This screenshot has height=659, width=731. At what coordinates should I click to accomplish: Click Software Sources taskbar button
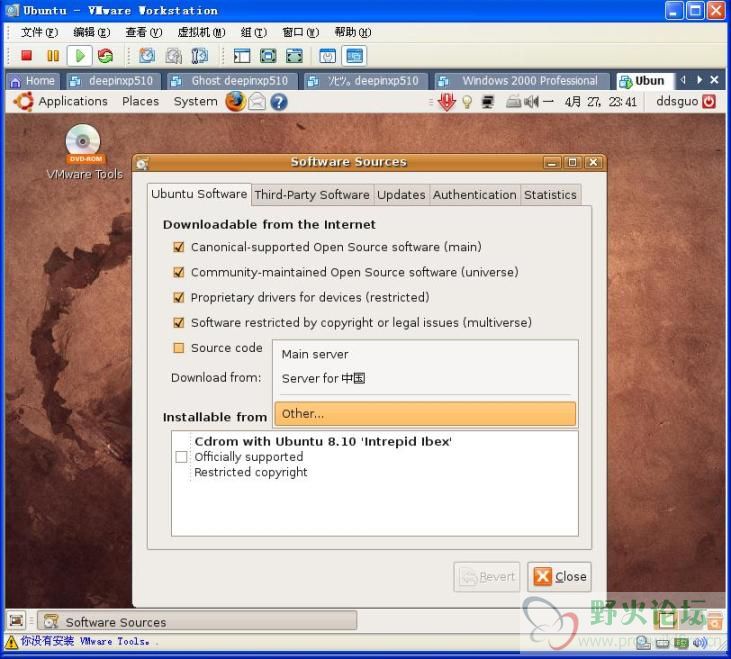[197, 621]
